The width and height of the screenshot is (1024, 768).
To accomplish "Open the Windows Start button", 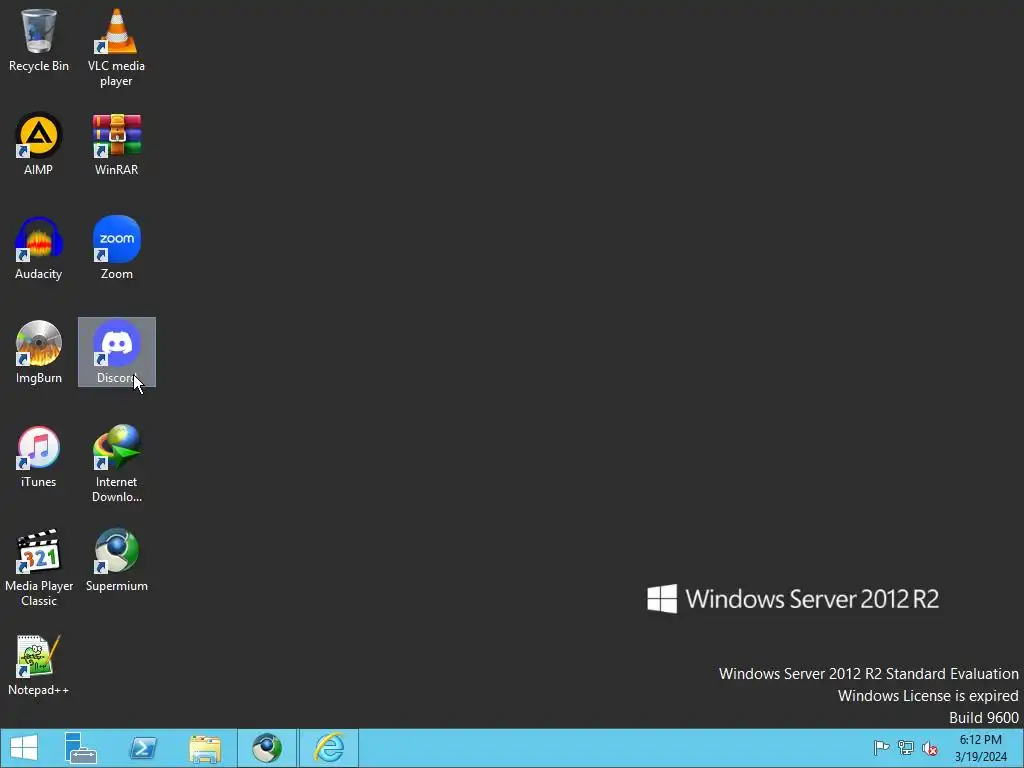I will coord(24,748).
